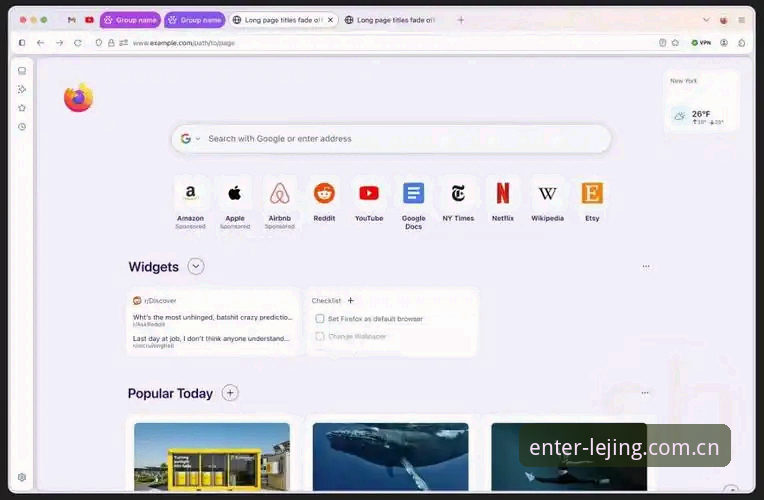
Task: Click the whale story thumbnail
Action: [390, 457]
